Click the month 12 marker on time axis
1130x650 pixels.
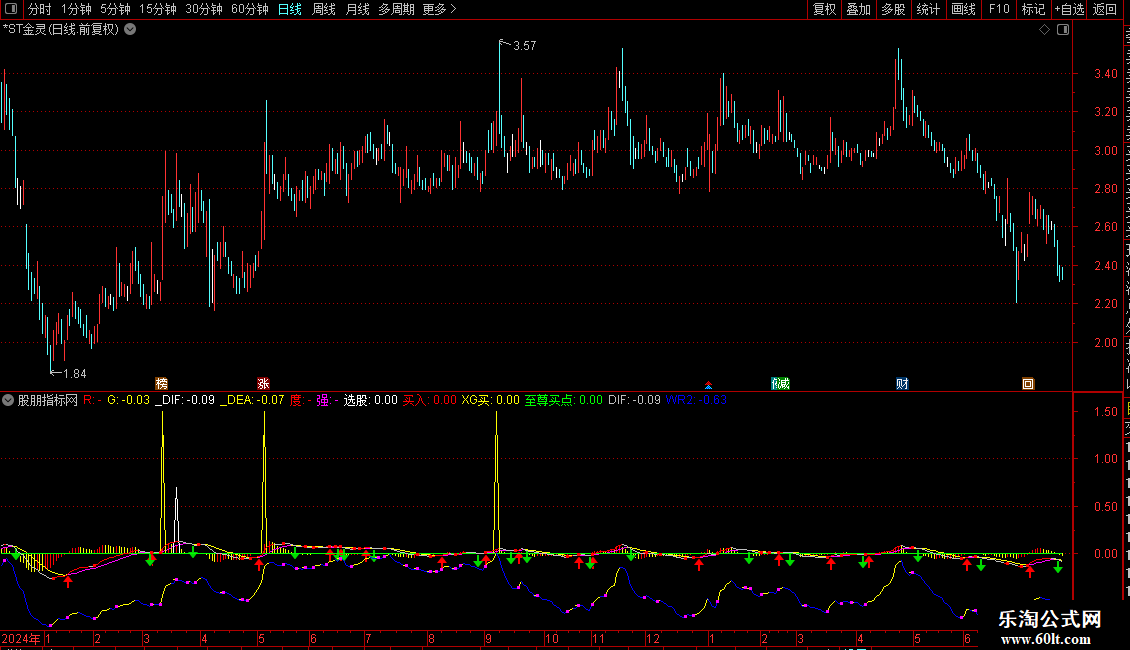652,638
